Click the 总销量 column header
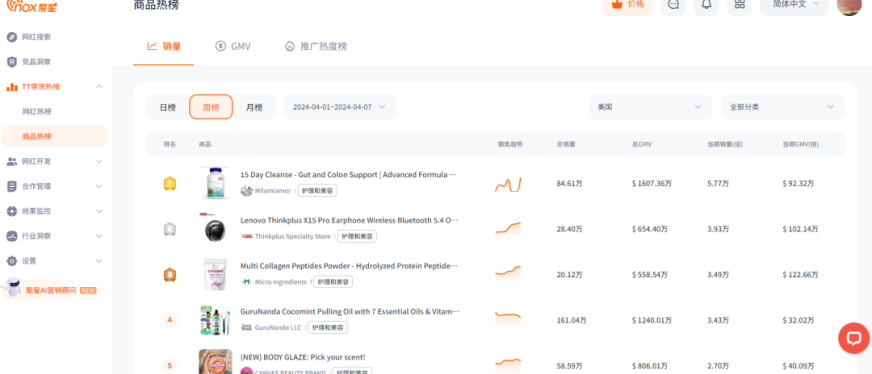Viewport: 872px width, 374px height. pyautogui.click(x=566, y=144)
